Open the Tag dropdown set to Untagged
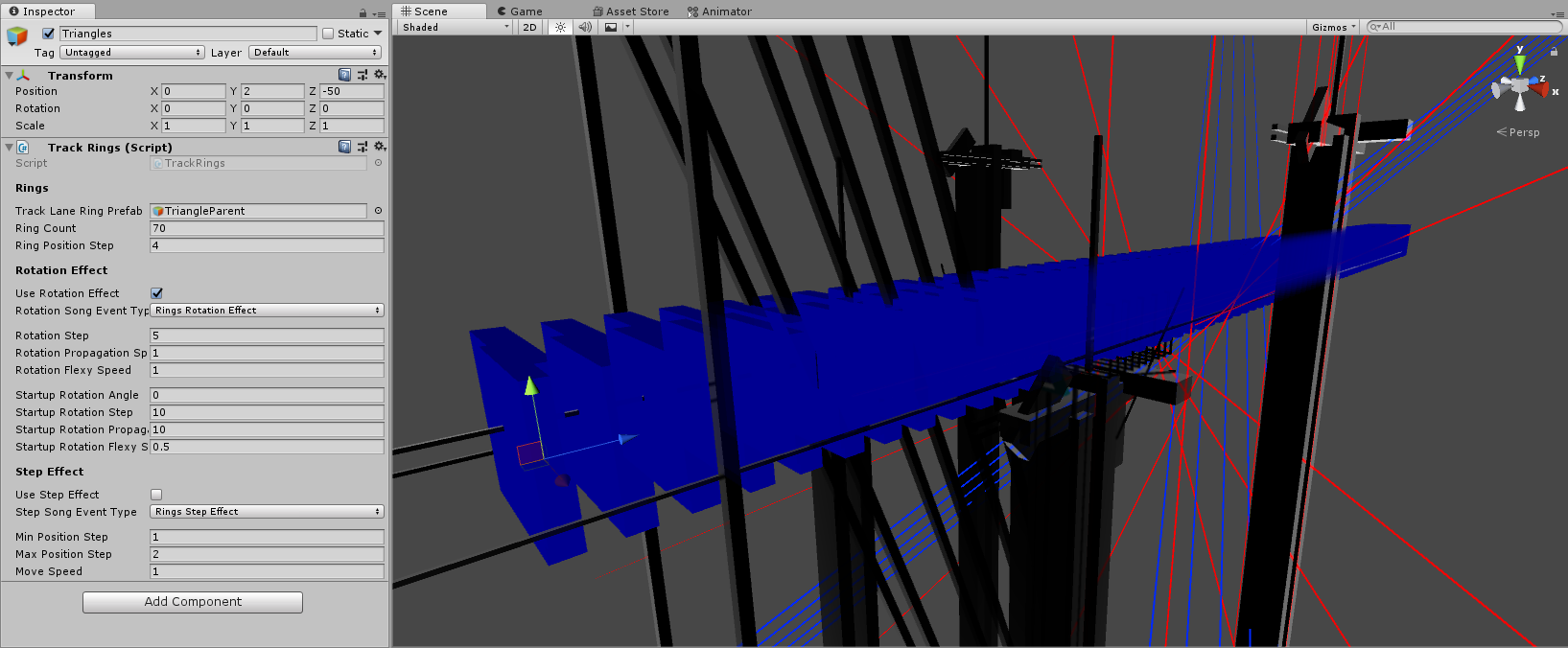 click(132, 53)
